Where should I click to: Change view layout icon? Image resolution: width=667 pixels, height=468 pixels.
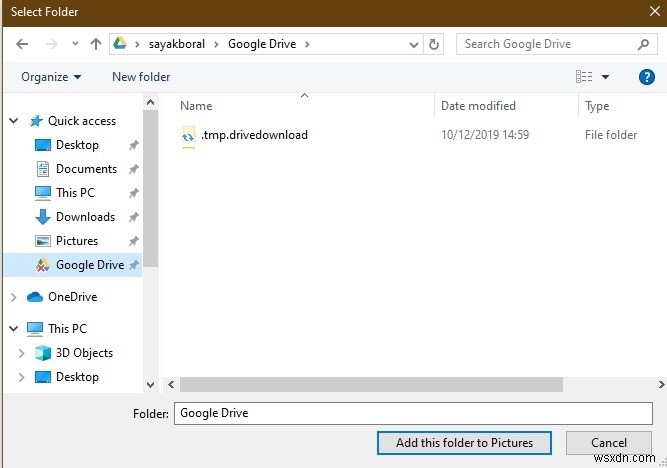pyautogui.click(x=584, y=76)
